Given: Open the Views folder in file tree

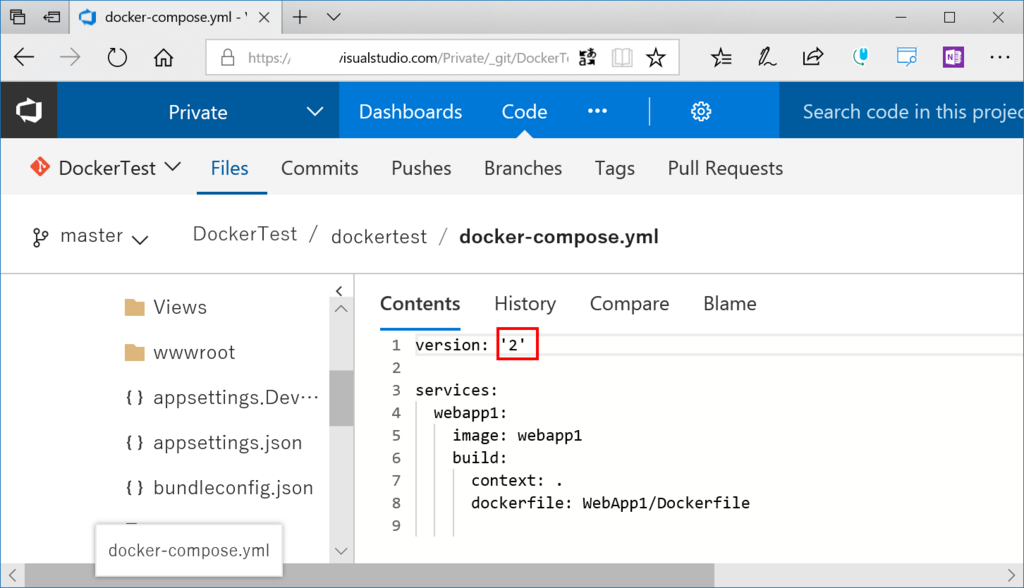Looking at the screenshot, I should click(166, 307).
